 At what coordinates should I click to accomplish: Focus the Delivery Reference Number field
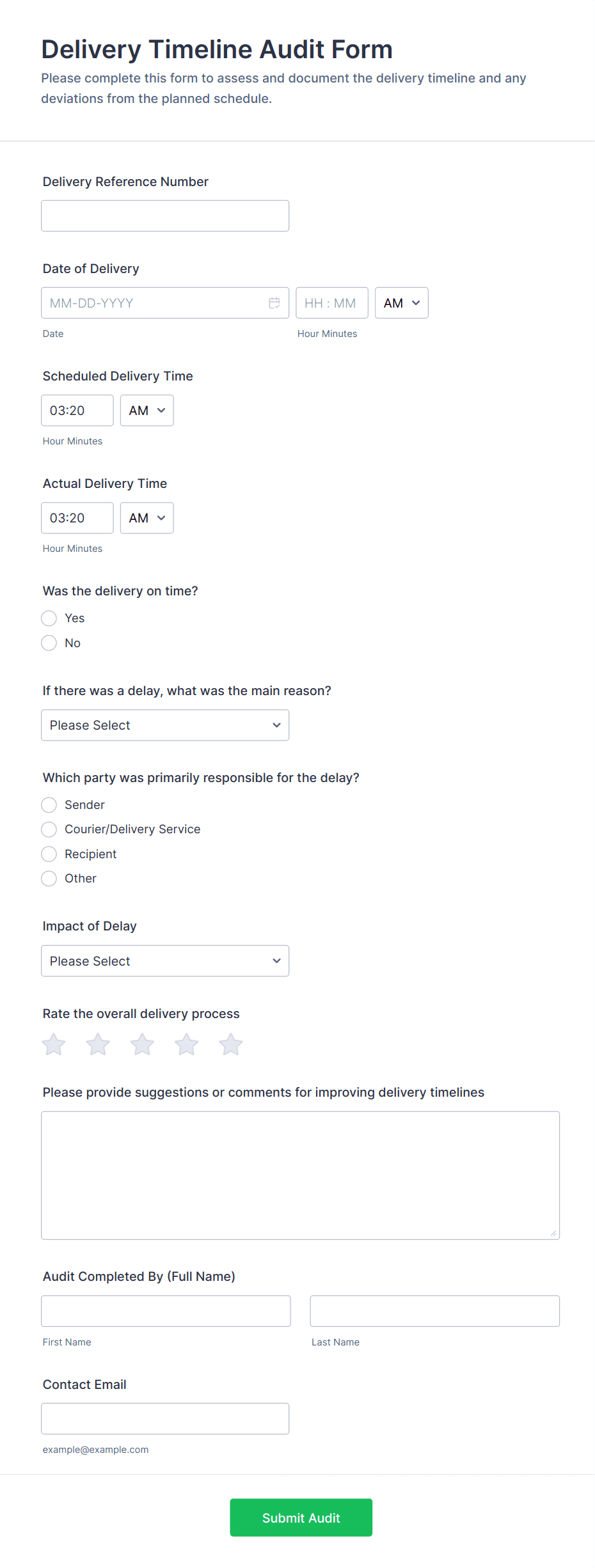click(165, 216)
